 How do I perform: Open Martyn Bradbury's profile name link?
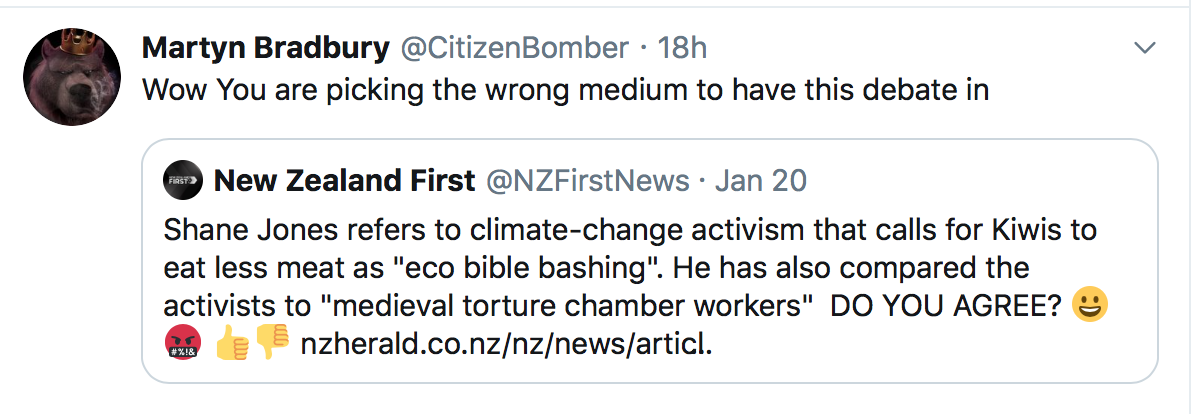tap(265, 47)
